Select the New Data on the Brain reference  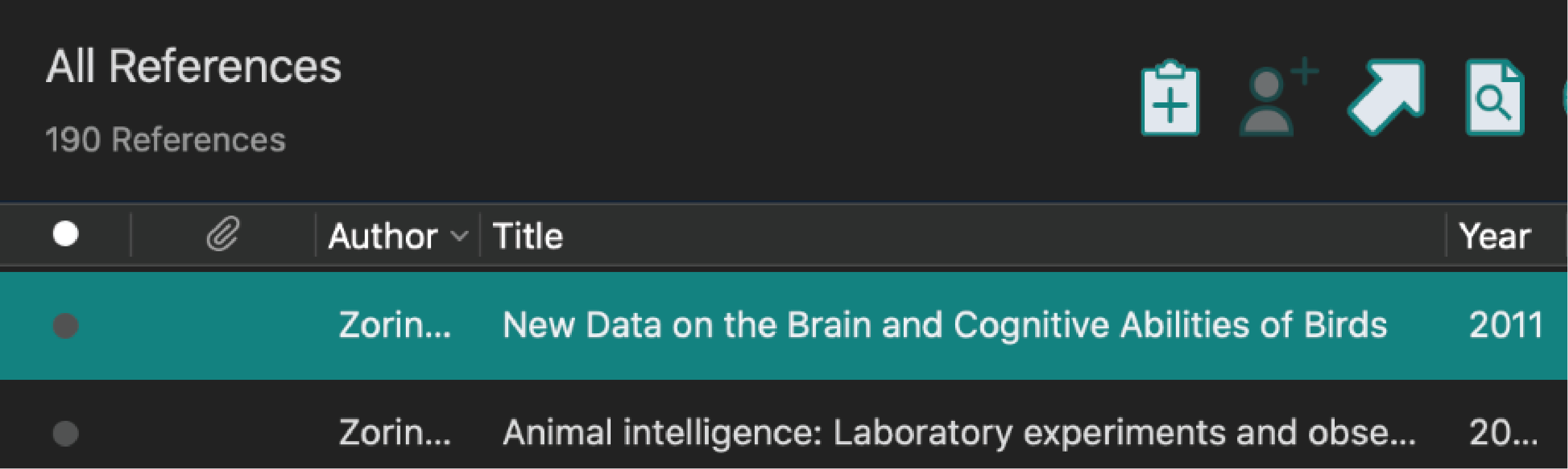[x=944, y=325]
